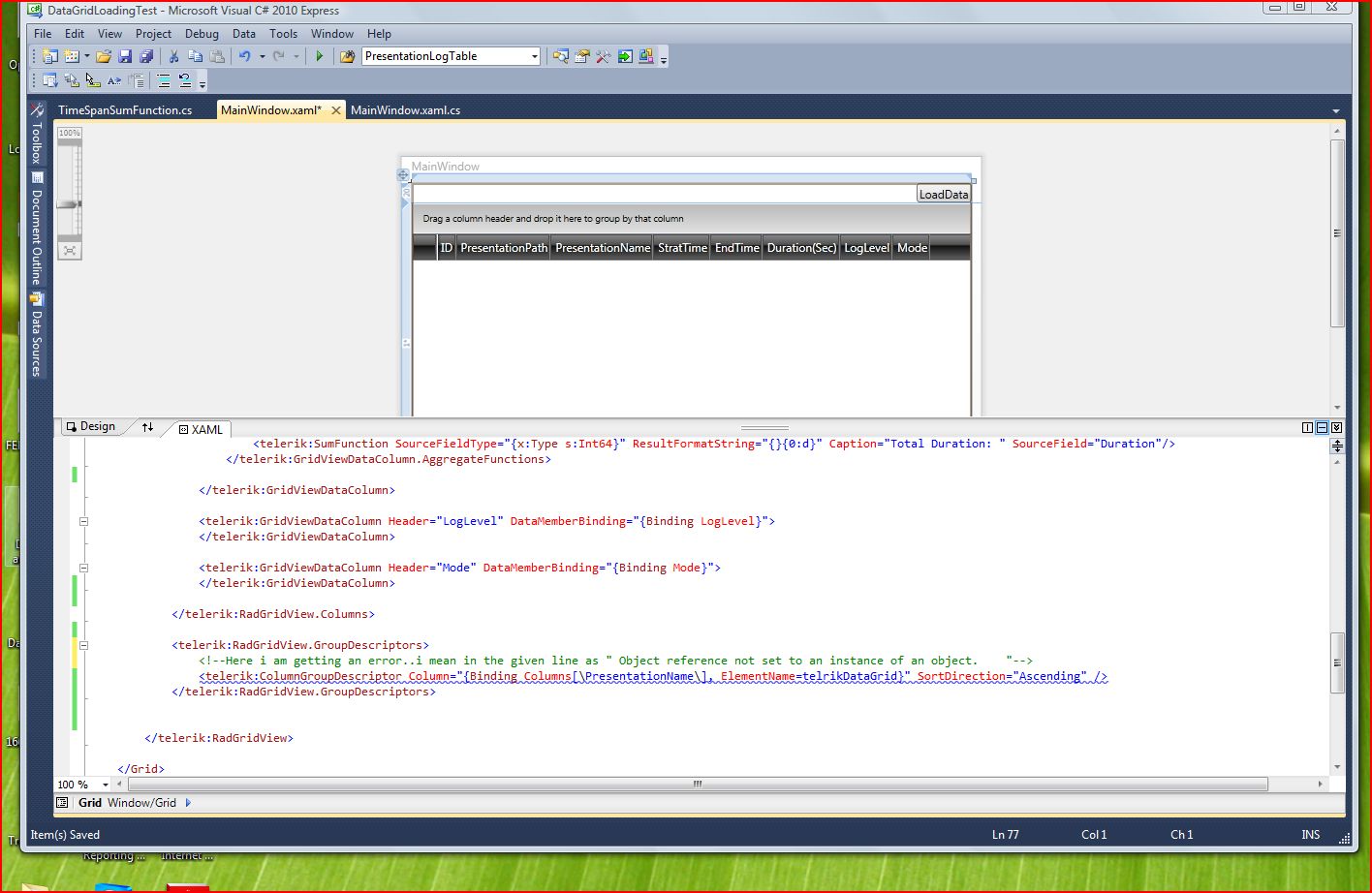This screenshot has width=1372, height=893.
Task: Switch to vertical split view
Action: 1307,427
